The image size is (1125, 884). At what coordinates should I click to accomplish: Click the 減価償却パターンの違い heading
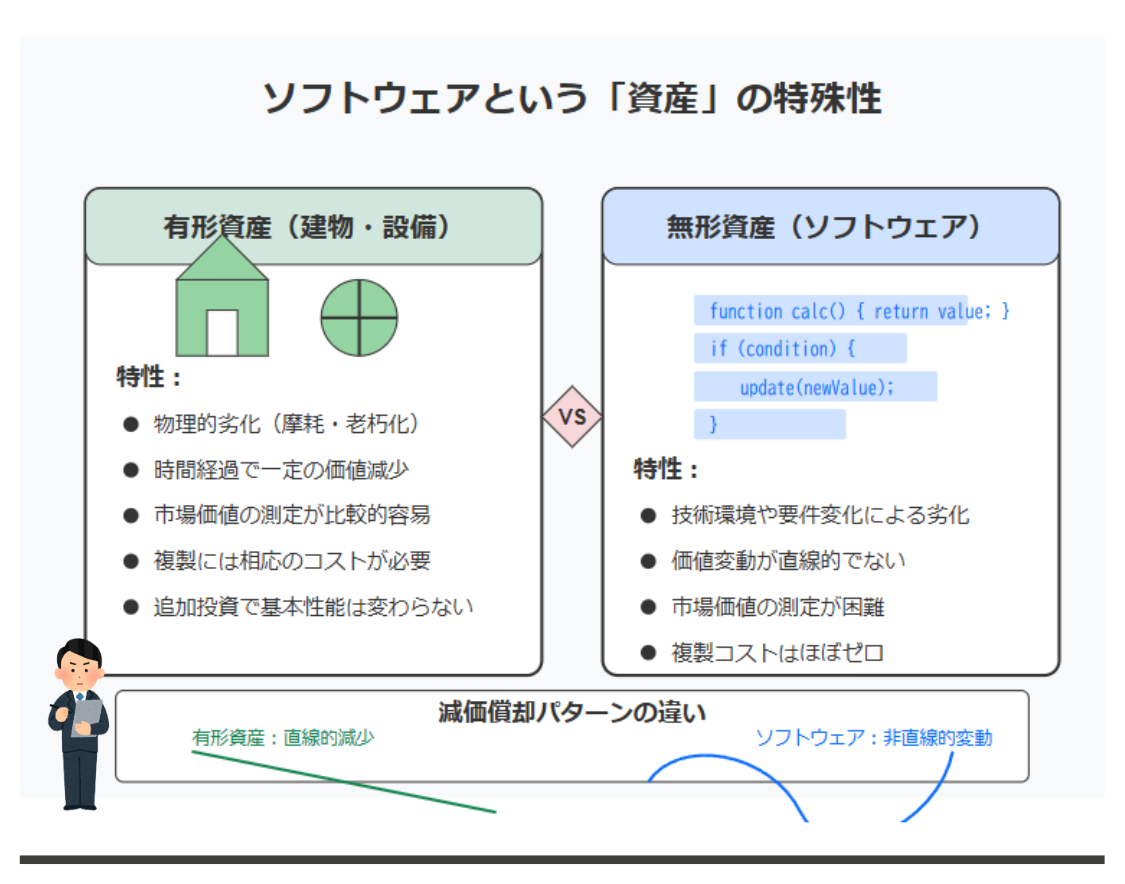tap(572, 713)
